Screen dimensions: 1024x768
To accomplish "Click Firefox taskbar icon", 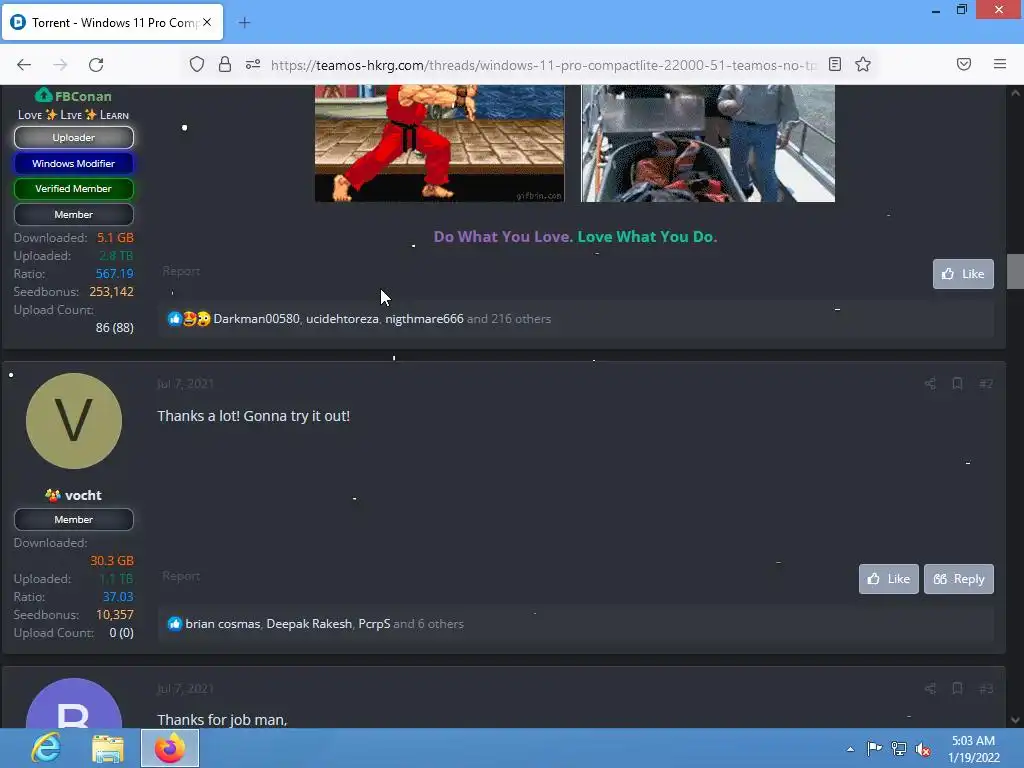I will 170,748.
